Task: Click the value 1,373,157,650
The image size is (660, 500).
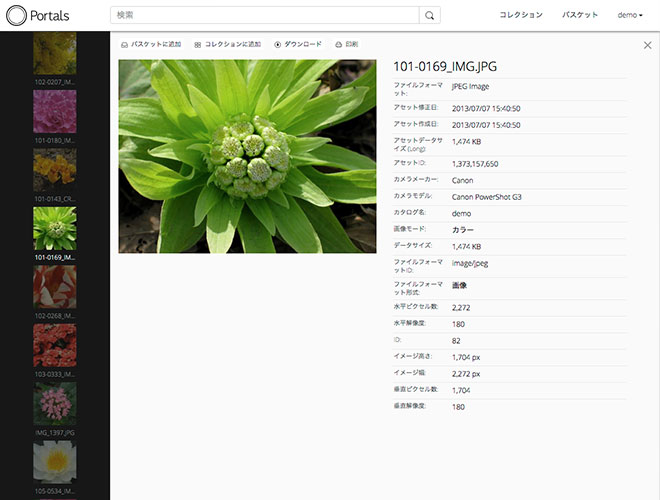Action: click(x=475, y=164)
